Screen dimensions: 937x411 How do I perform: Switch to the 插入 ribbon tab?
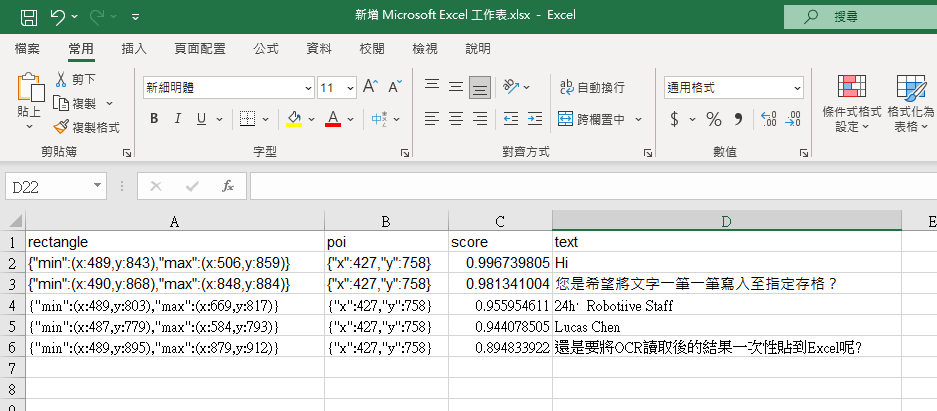[134, 49]
